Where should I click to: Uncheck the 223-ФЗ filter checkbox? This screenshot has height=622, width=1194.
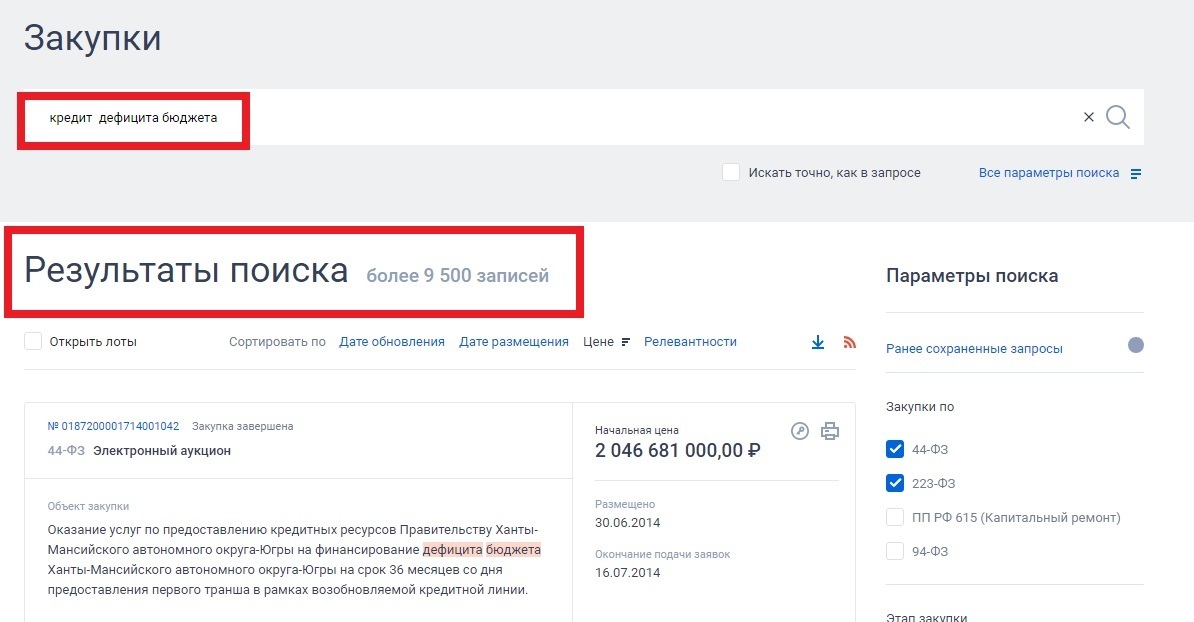(x=895, y=483)
